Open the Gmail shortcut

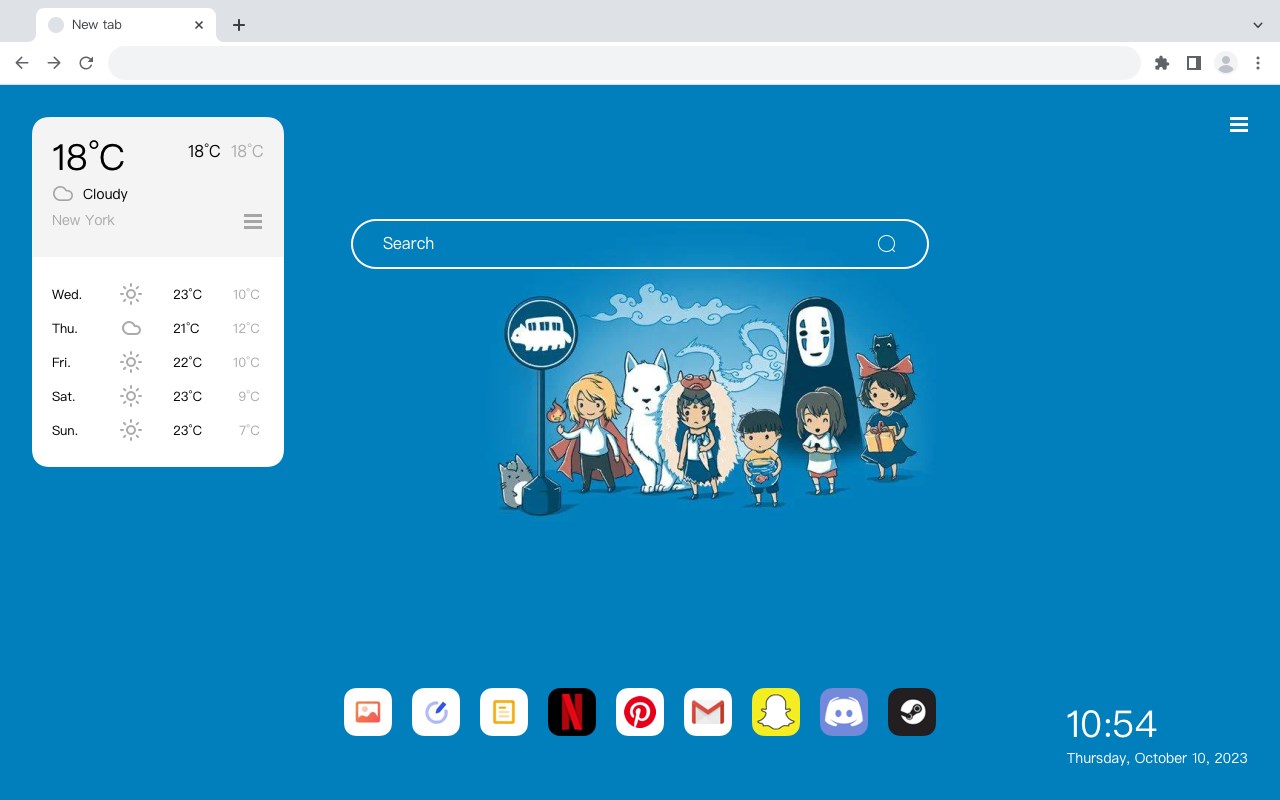[x=708, y=712]
